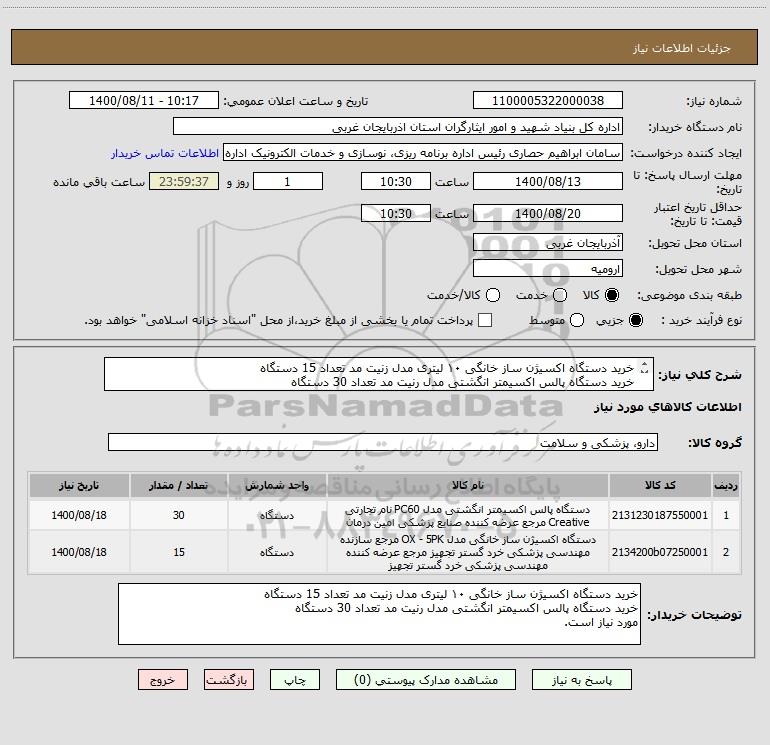Click the response deadline date 1400/08/13

click(548, 181)
